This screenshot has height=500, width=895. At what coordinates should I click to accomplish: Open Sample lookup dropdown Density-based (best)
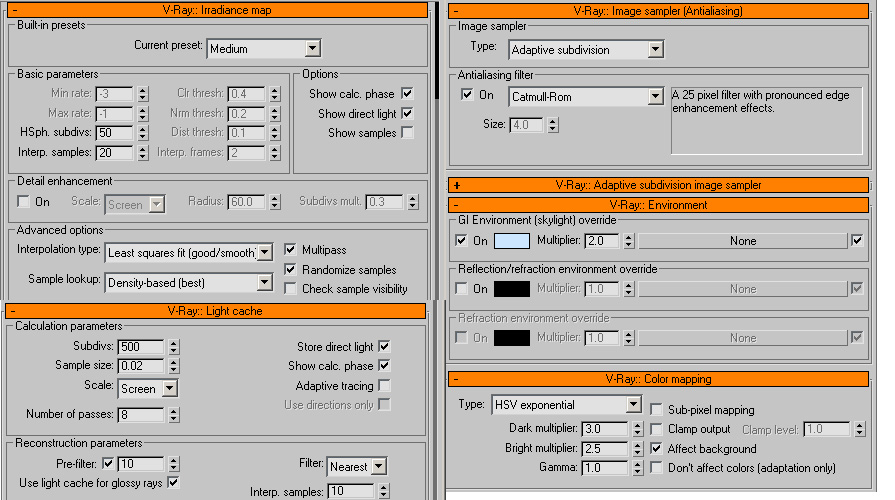click(189, 282)
